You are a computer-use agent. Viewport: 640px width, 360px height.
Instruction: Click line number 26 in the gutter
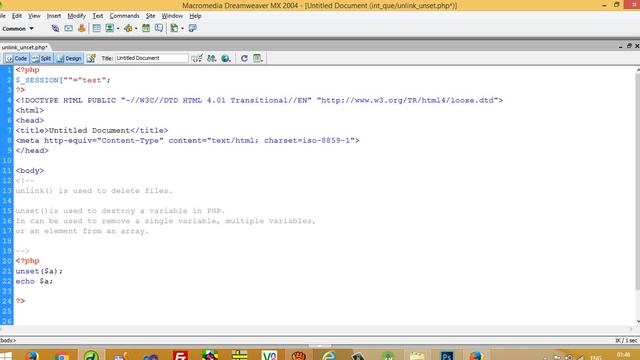pos(7,321)
